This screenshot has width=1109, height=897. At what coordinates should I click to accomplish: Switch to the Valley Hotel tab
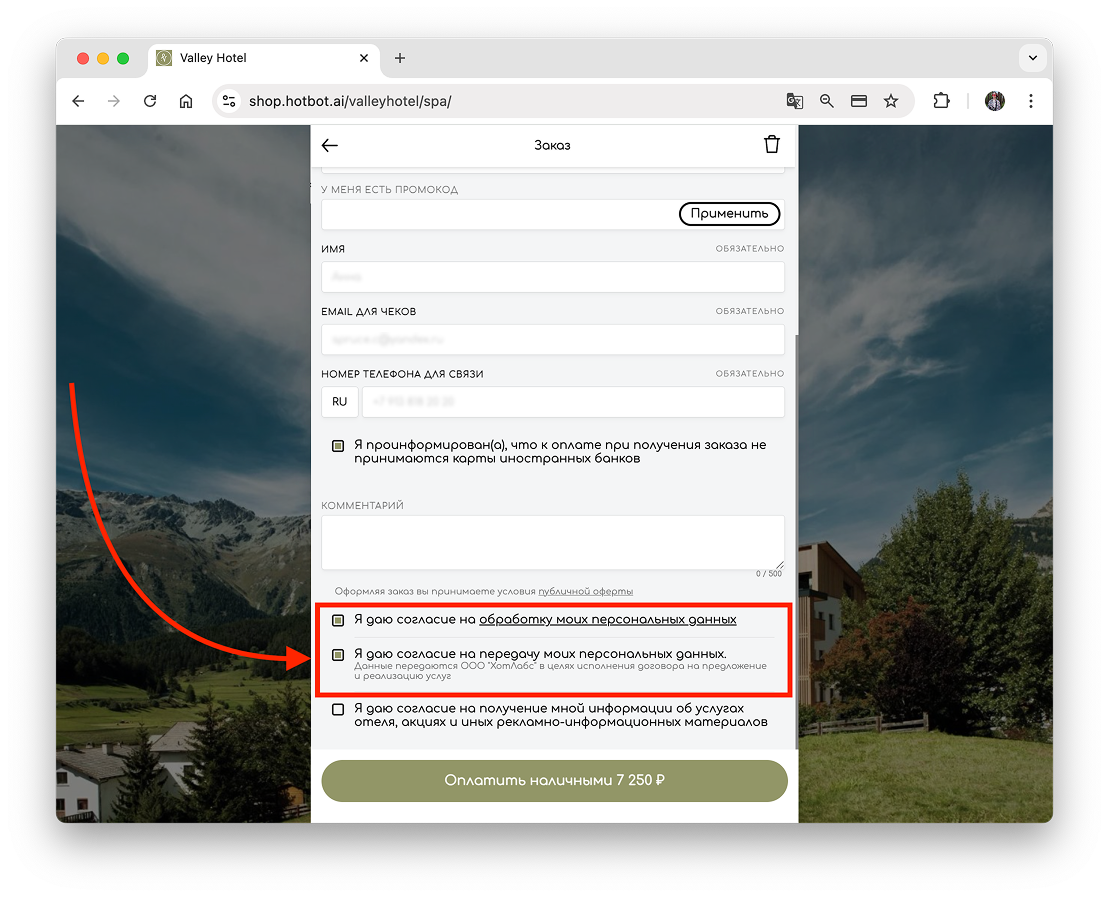[264, 58]
